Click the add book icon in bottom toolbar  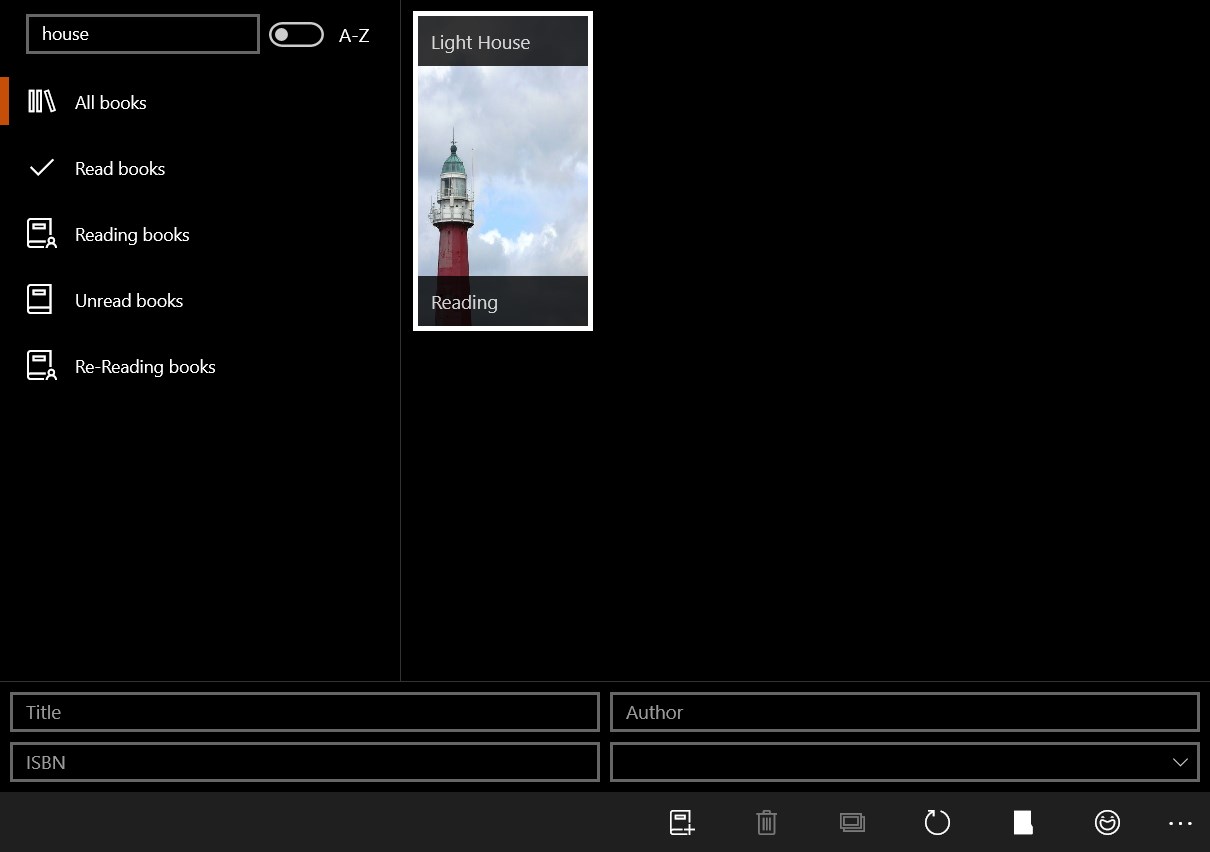[x=682, y=822]
